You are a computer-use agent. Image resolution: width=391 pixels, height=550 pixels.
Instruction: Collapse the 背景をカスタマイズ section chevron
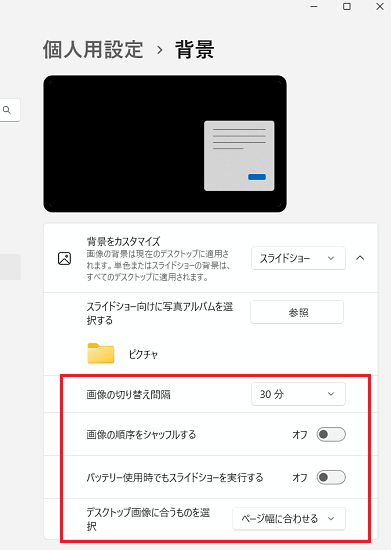click(x=360, y=258)
